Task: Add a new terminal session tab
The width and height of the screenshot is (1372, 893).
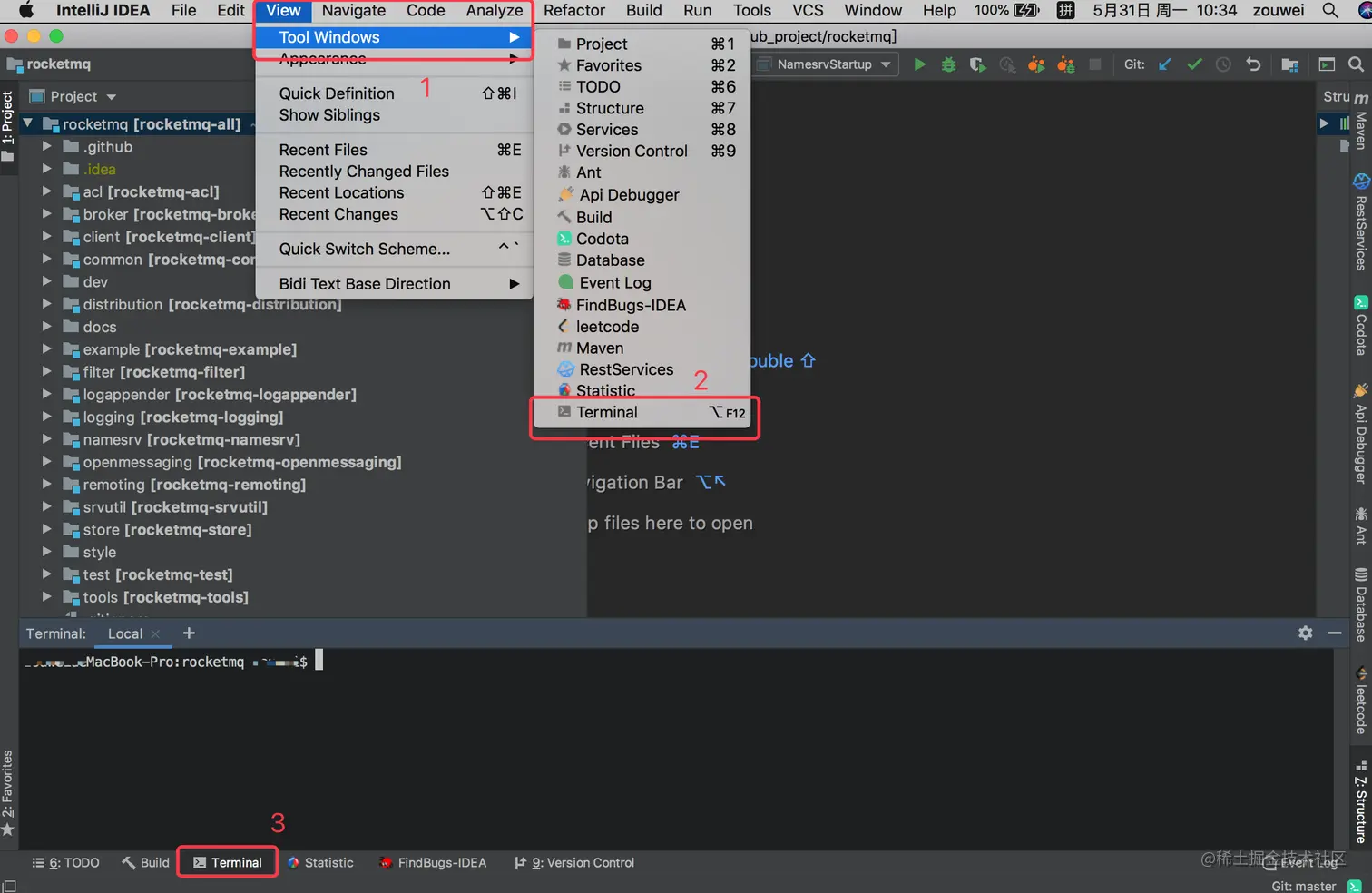Action: pos(189,633)
